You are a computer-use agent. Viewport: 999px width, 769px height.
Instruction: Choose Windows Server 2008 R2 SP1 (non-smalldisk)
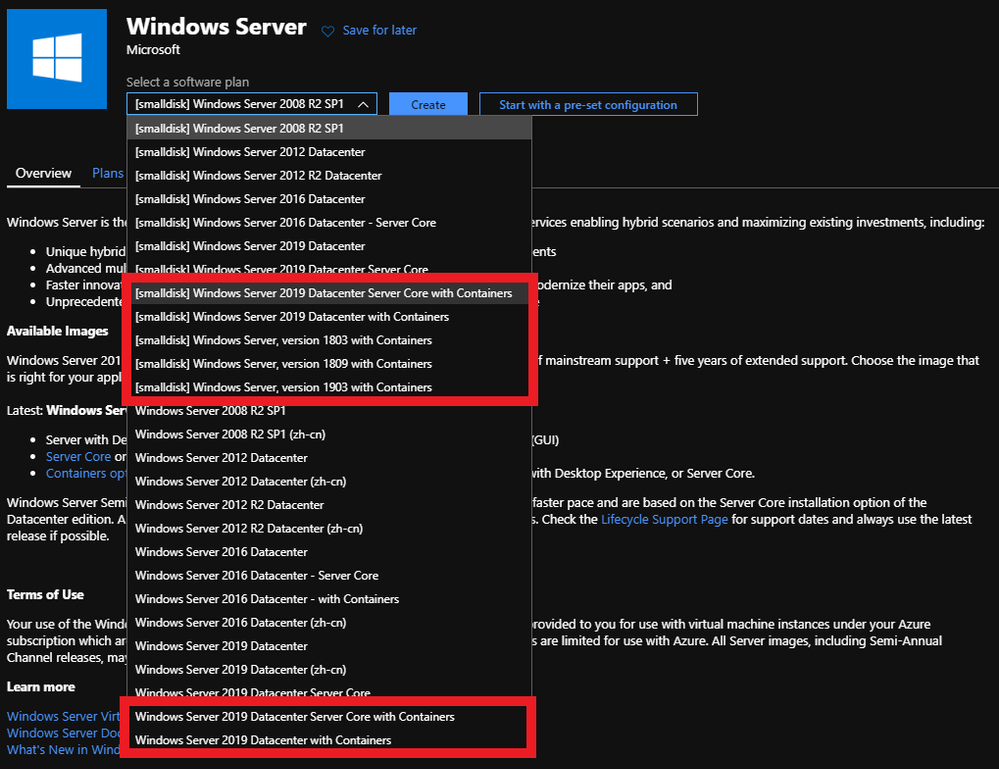[329, 411]
